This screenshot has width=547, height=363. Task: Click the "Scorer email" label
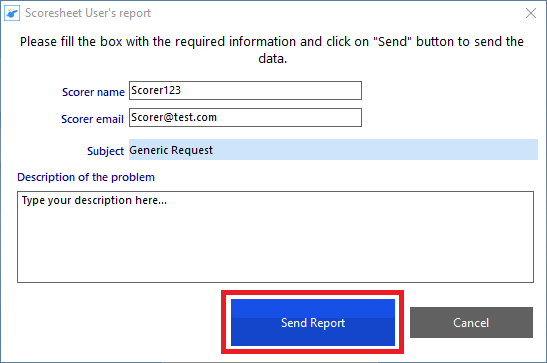pos(92,119)
